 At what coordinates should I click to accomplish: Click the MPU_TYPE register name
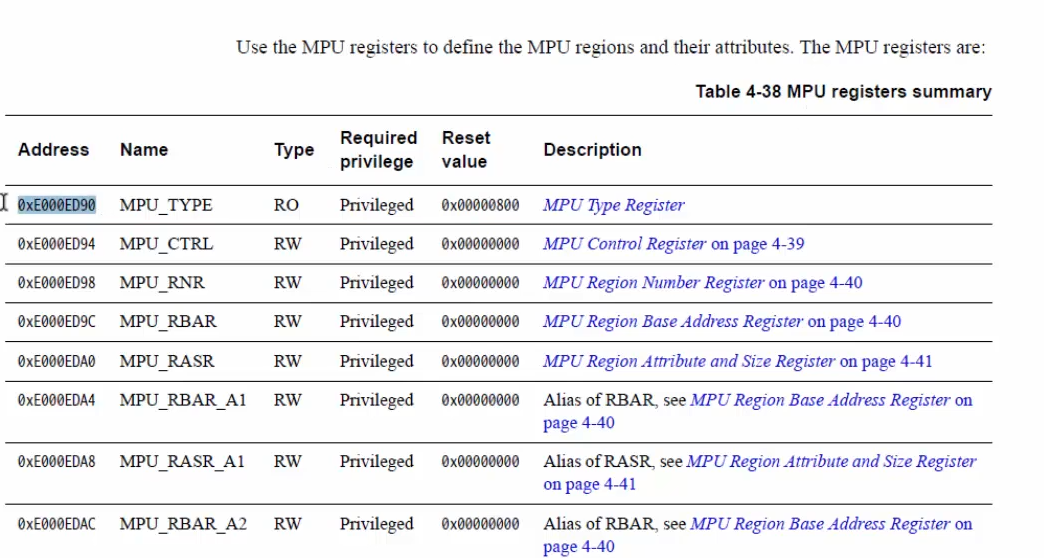pyautogui.click(x=166, y=205)
